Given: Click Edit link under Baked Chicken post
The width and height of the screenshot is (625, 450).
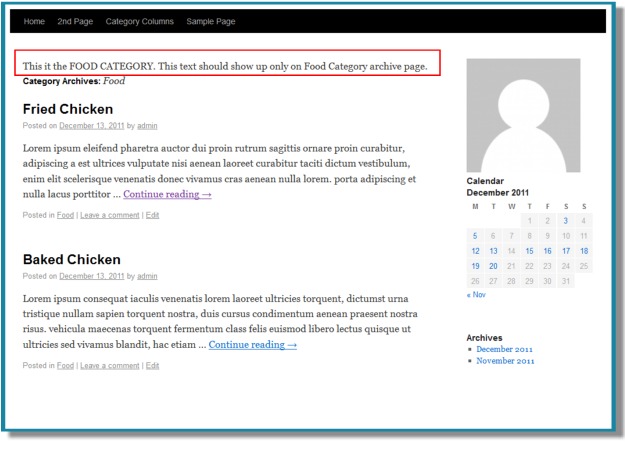Looking at the screenshot, I should pos(152,366).
